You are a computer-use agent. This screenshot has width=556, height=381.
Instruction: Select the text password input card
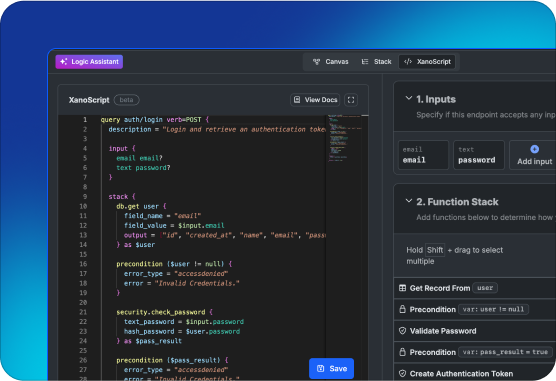click(479, 155)
